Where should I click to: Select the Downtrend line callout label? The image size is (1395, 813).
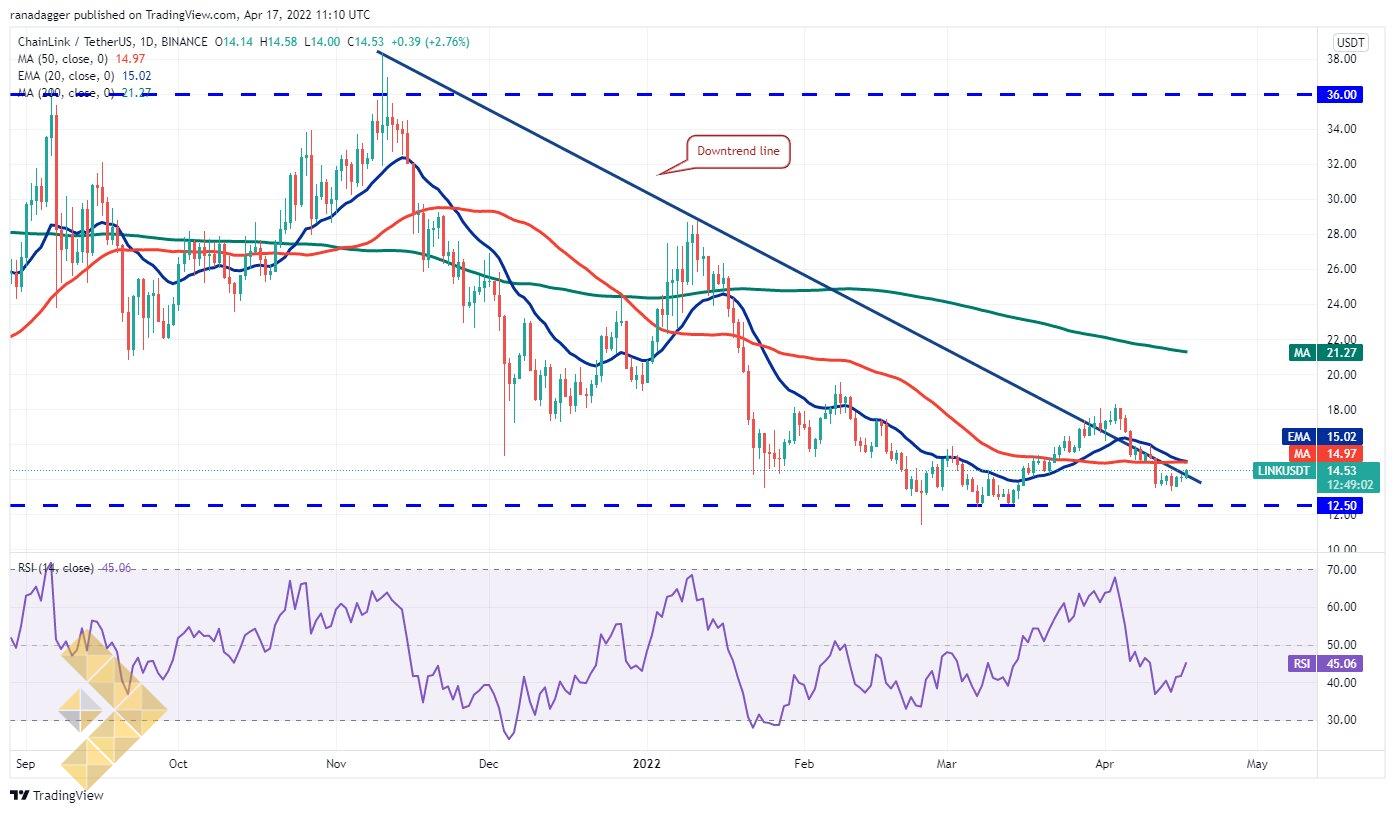[x=737, y=152]
